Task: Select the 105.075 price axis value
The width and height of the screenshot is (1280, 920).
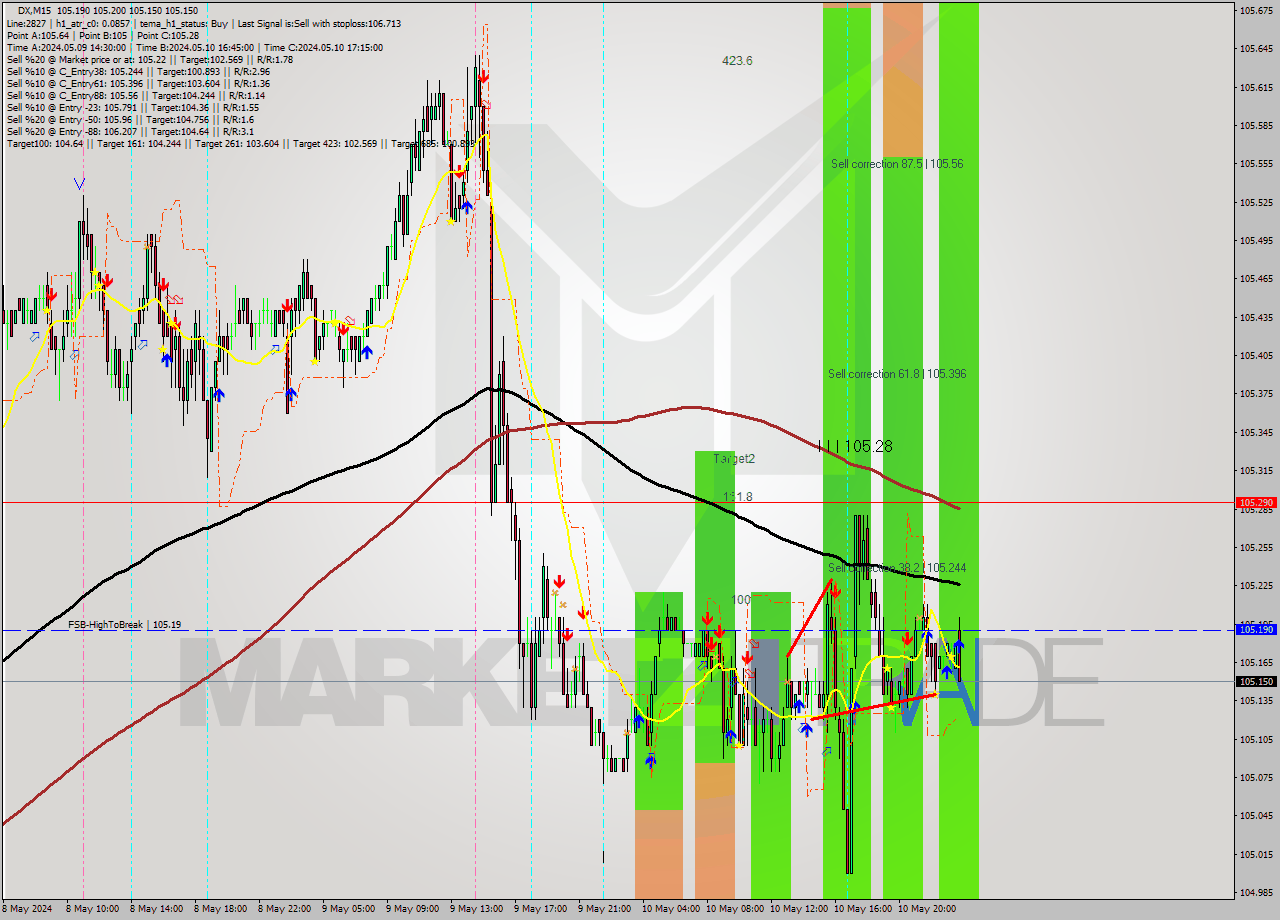Action: coord(1256,778)
